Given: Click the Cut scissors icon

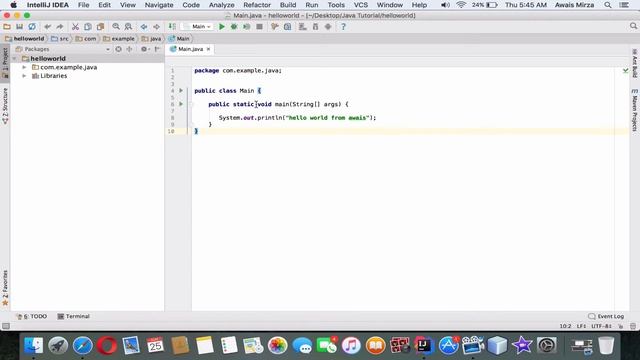Looking at the screenshot, I should coord(75,27).
